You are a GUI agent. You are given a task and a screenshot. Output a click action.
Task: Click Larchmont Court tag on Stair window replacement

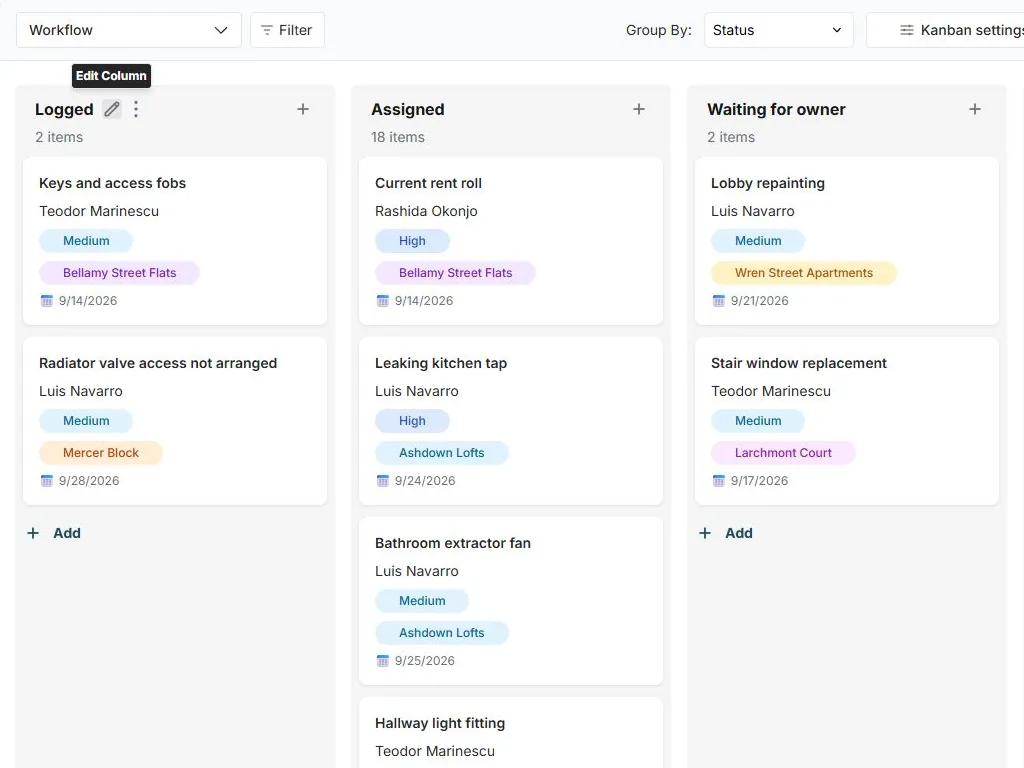tap(783, 453)
